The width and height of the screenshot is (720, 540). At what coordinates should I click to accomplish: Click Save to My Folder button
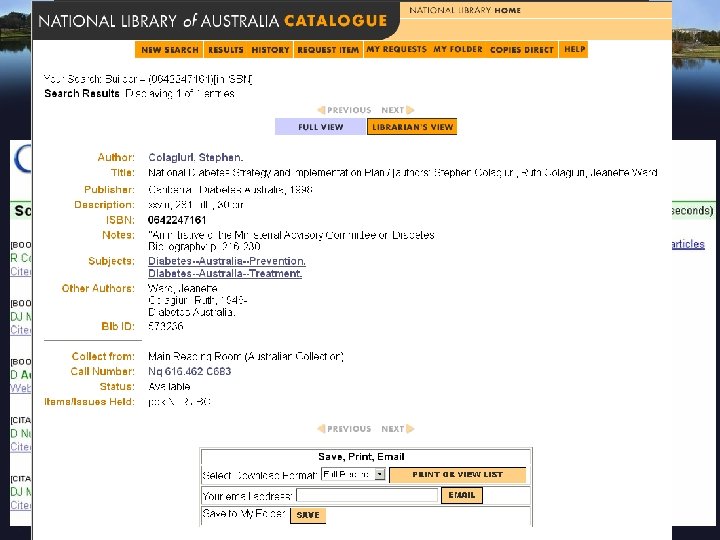308,515
